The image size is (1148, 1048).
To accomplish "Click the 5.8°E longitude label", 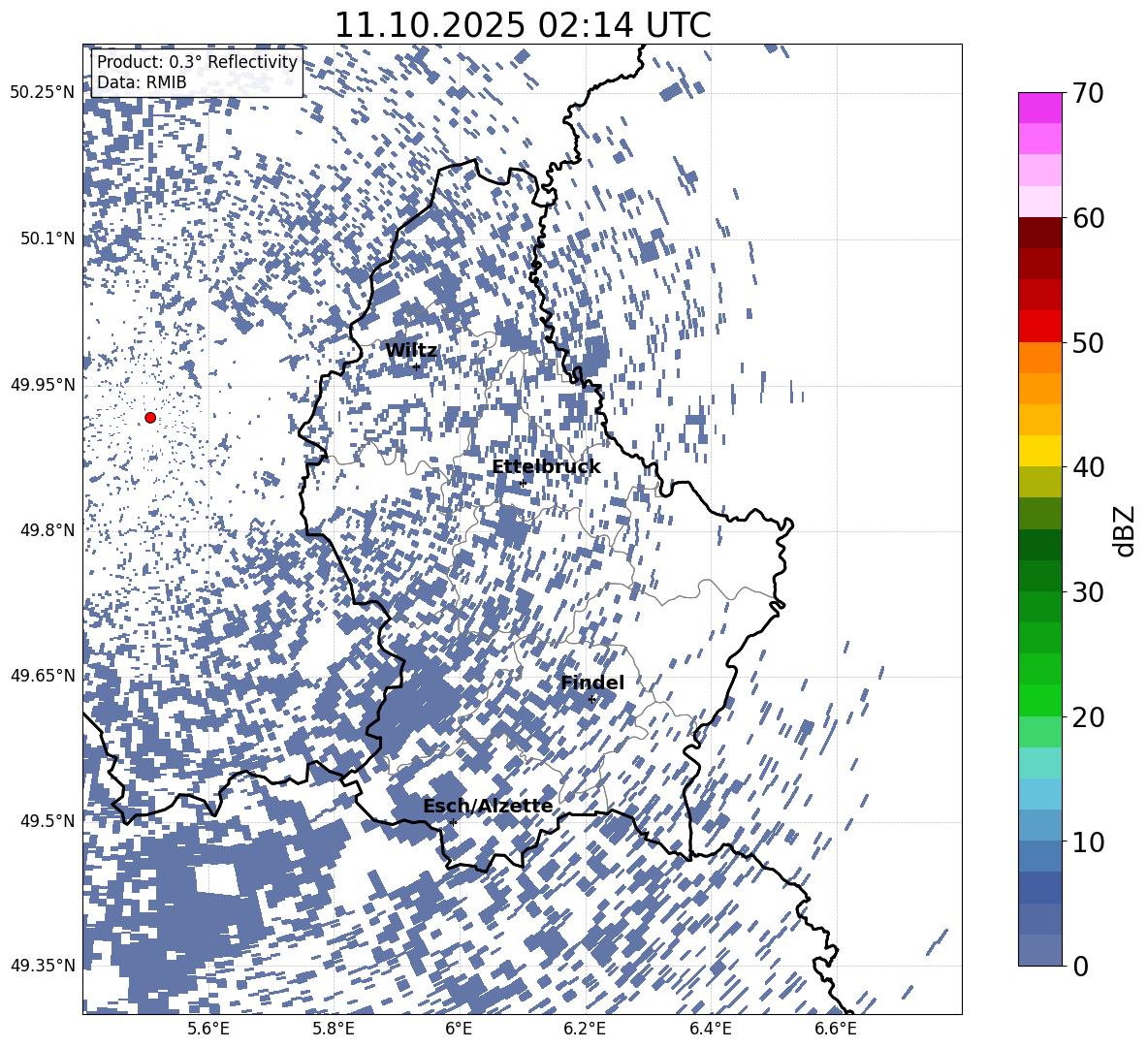I will (x=334, y=1029).
